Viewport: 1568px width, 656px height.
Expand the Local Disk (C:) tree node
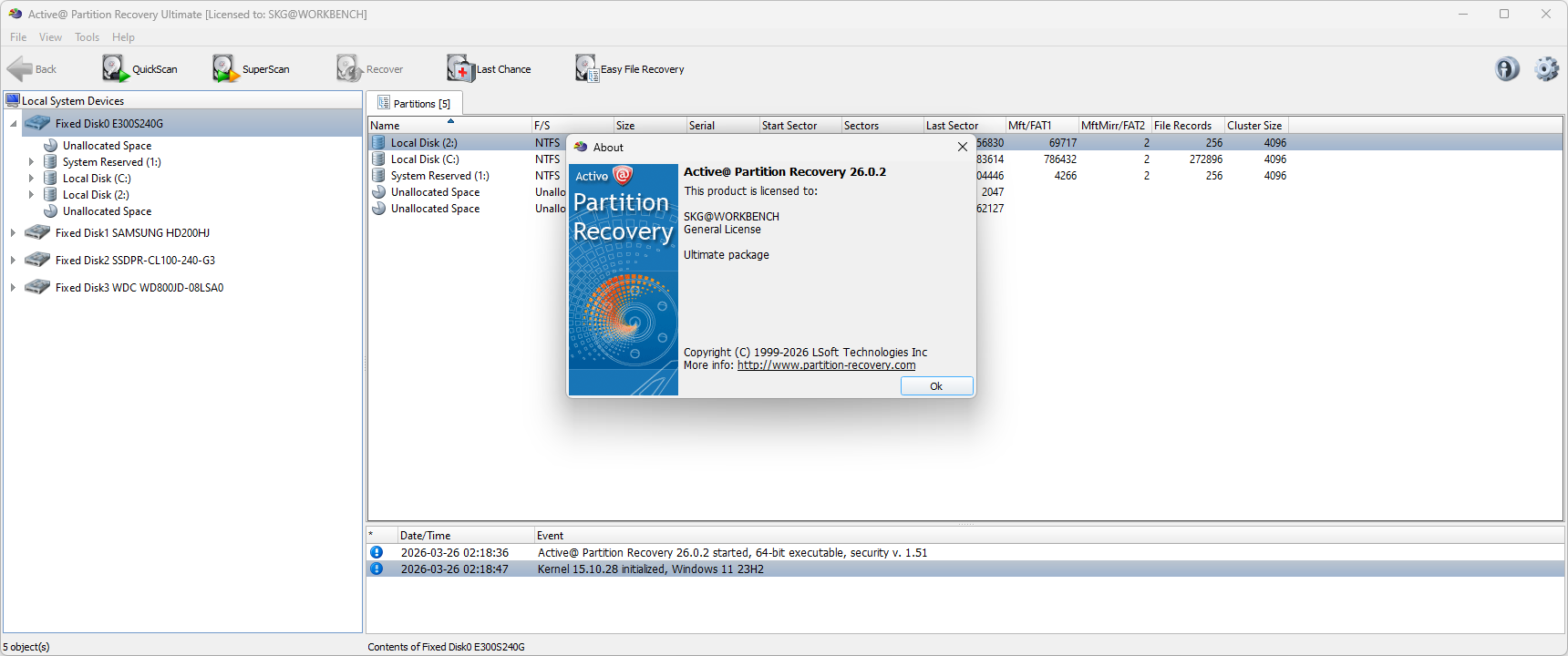[31, 179]
